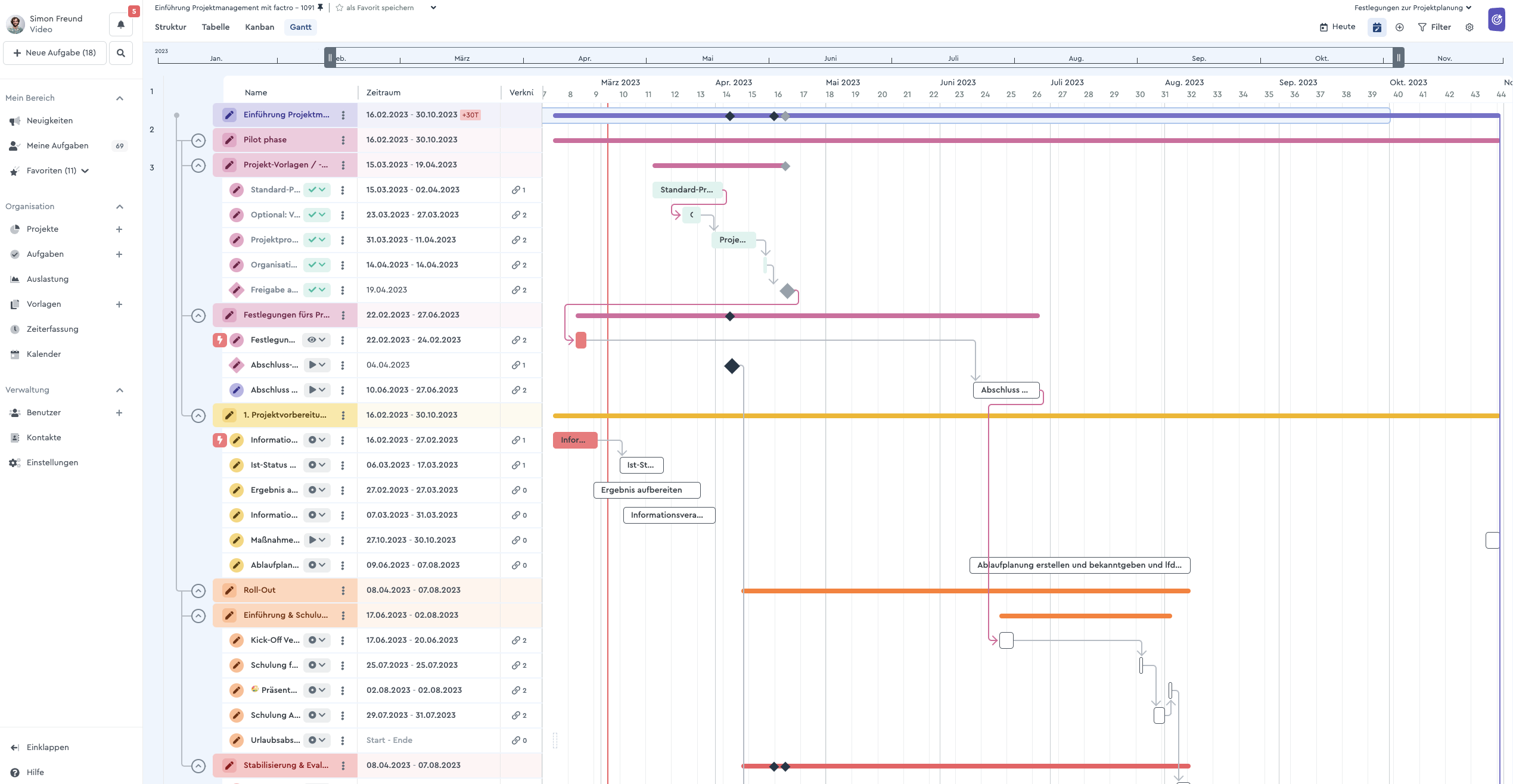Image resolution: width=1513 pixels, height=784 pixels.
Task: Toggle eye status of Festlegun... task
Action: 317,340
